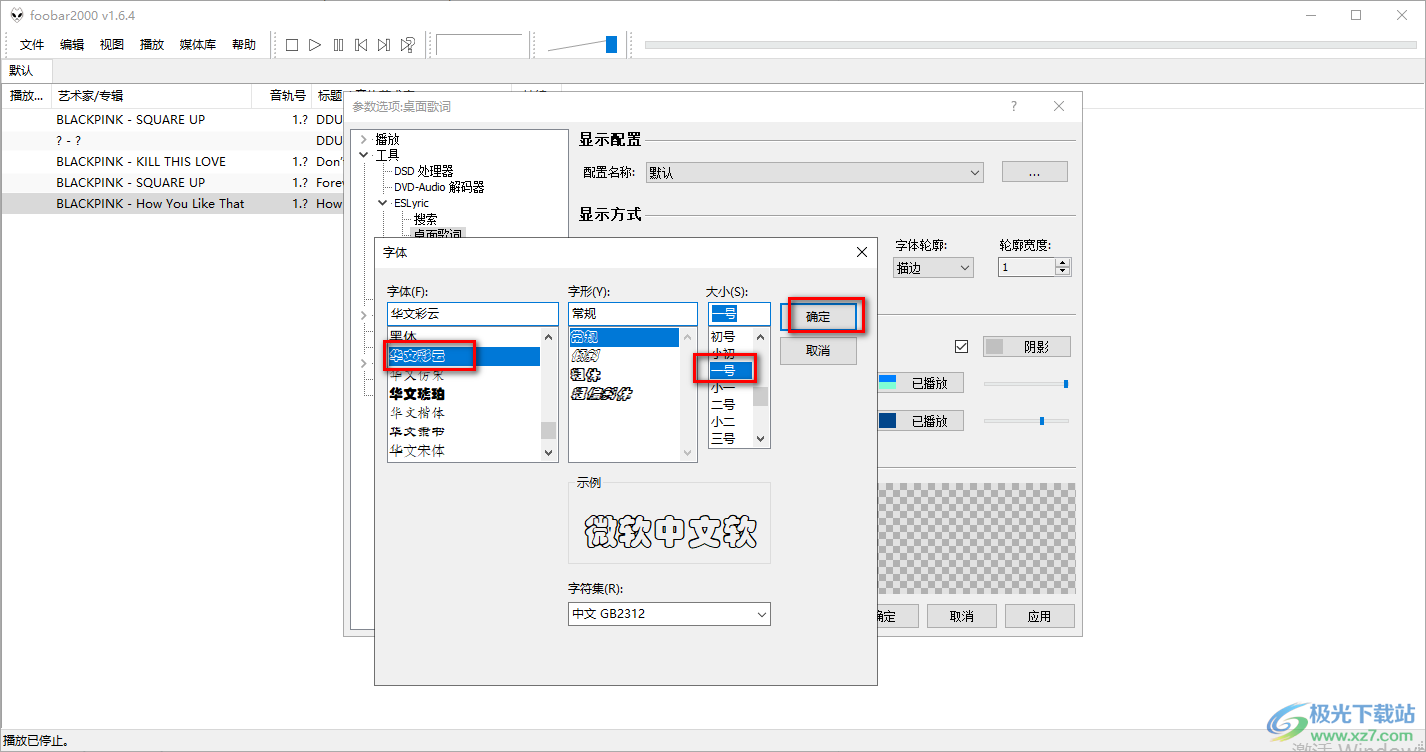The height and width of the screenshot is (752, 1426).
Task: Select 三号 in the size list
Action: pyautogui.click(x=731, y=438)
